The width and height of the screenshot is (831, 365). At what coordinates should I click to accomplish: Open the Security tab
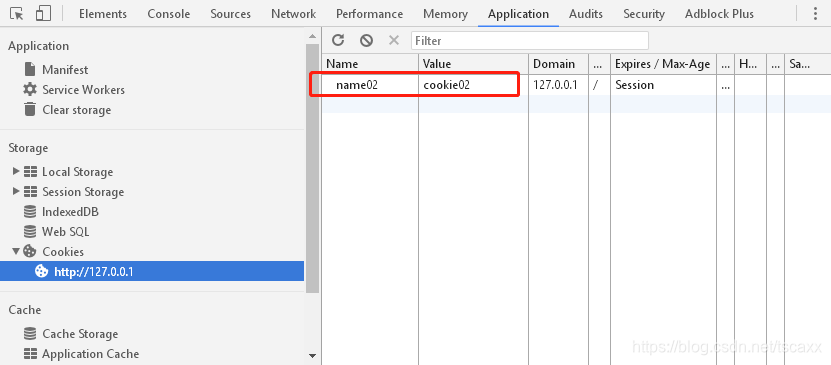coord(643,14)
